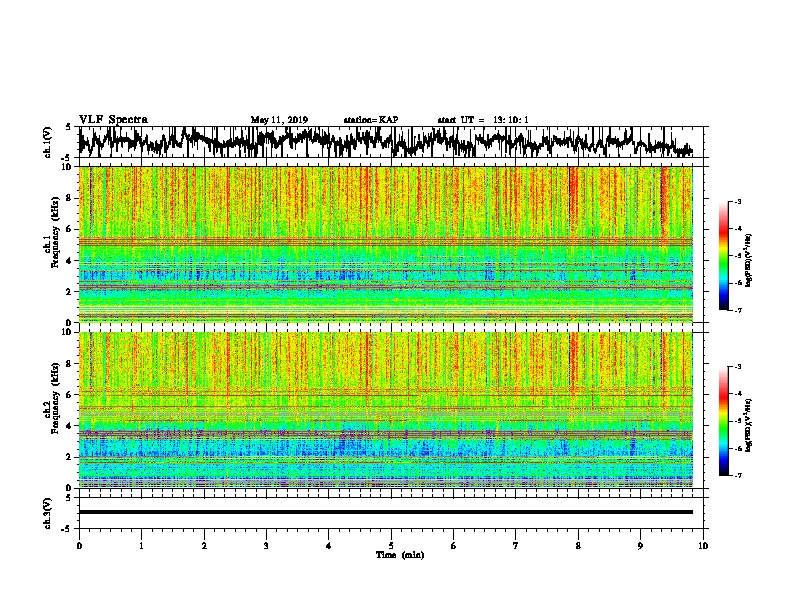The width and height of the screenshot is (792, 612).
Task: Click the ch.1 "Frequency (kHz)" axis label
Action: (x=55, y=233)
